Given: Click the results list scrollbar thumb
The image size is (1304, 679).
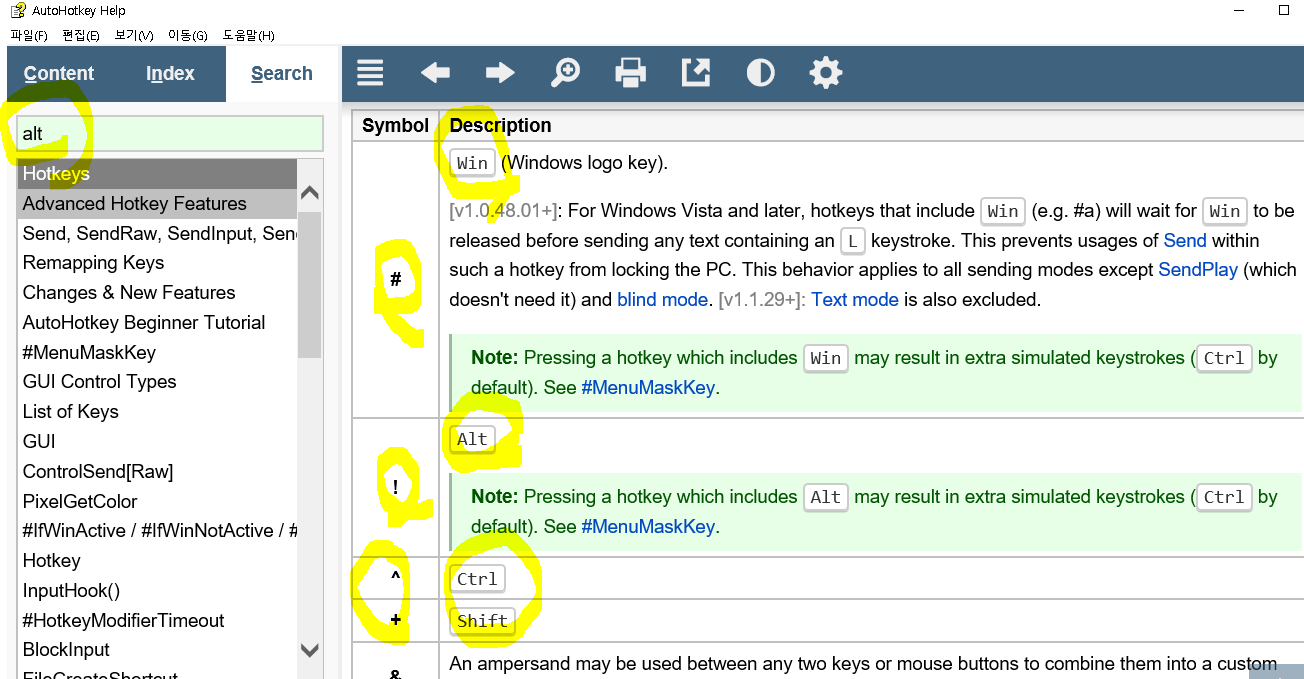Looking at the screenshot, I should click(x=310, y=284).
